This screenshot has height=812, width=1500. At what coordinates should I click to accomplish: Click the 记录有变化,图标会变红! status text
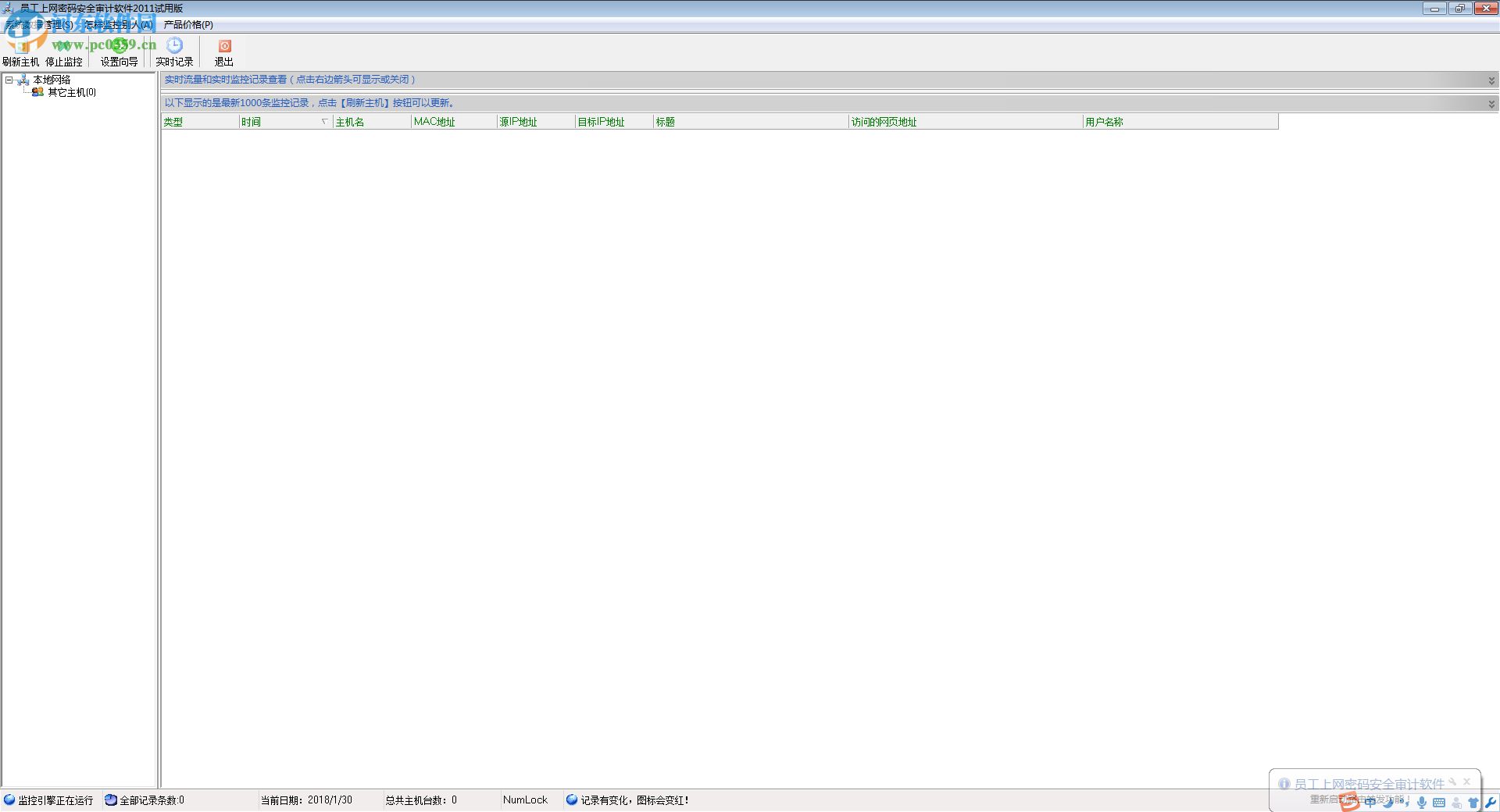point(634,800)
